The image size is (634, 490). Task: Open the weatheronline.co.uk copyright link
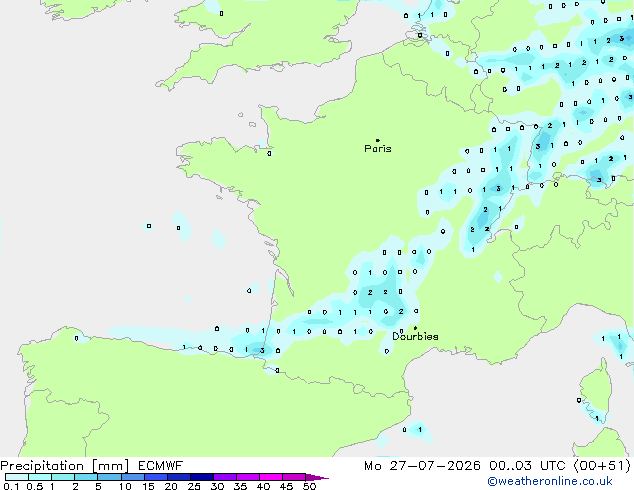[x=550, y=481]
